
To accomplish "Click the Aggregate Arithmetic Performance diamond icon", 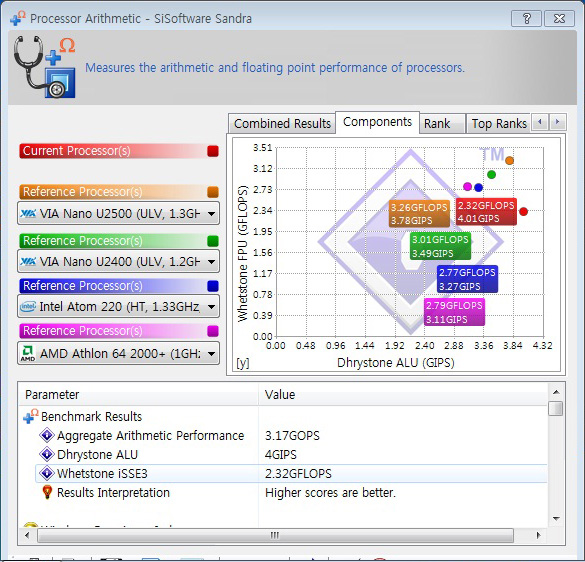I will [x=47, y=435].
